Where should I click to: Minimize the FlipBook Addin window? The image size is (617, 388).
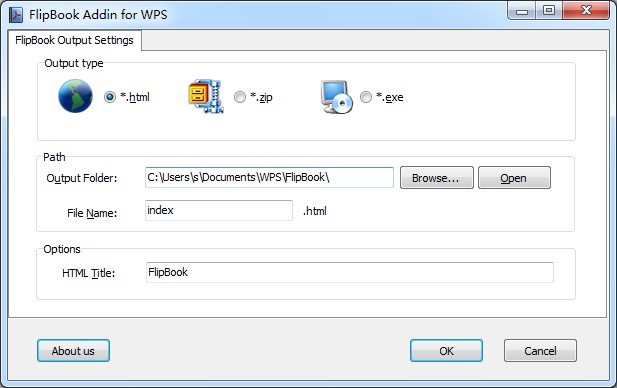pyautogui.click(x=521, y=11)
